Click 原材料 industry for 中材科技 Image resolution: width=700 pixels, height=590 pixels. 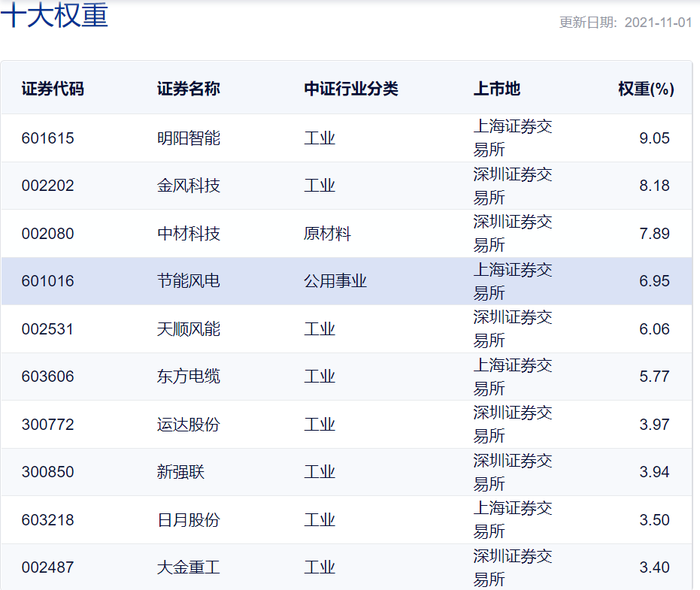(x=327, y=233)
